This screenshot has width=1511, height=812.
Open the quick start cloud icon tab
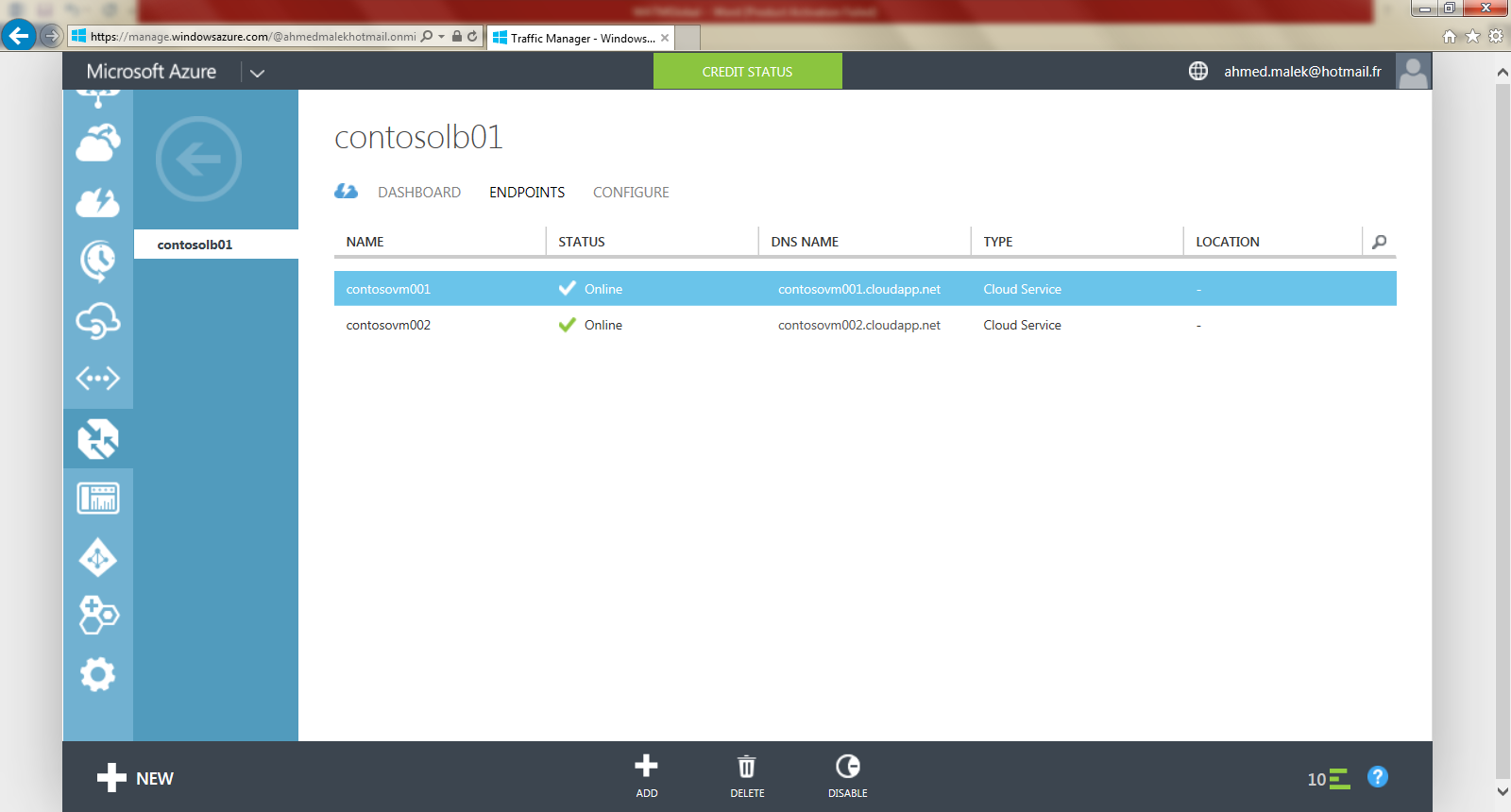347,192
